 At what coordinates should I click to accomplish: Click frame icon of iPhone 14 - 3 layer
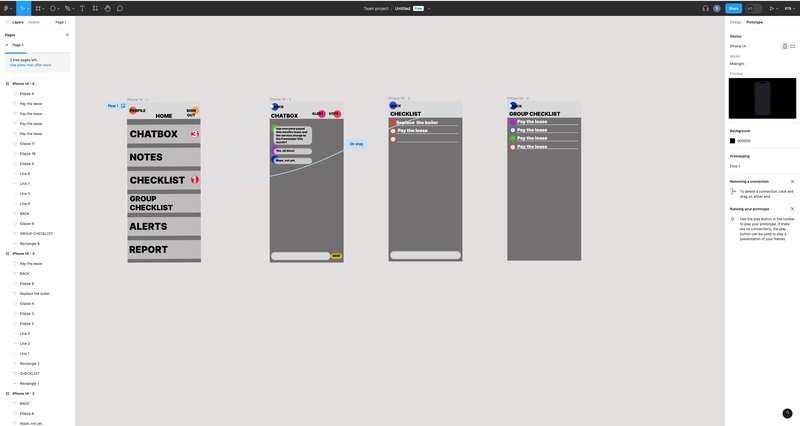[x=7, y=253]
